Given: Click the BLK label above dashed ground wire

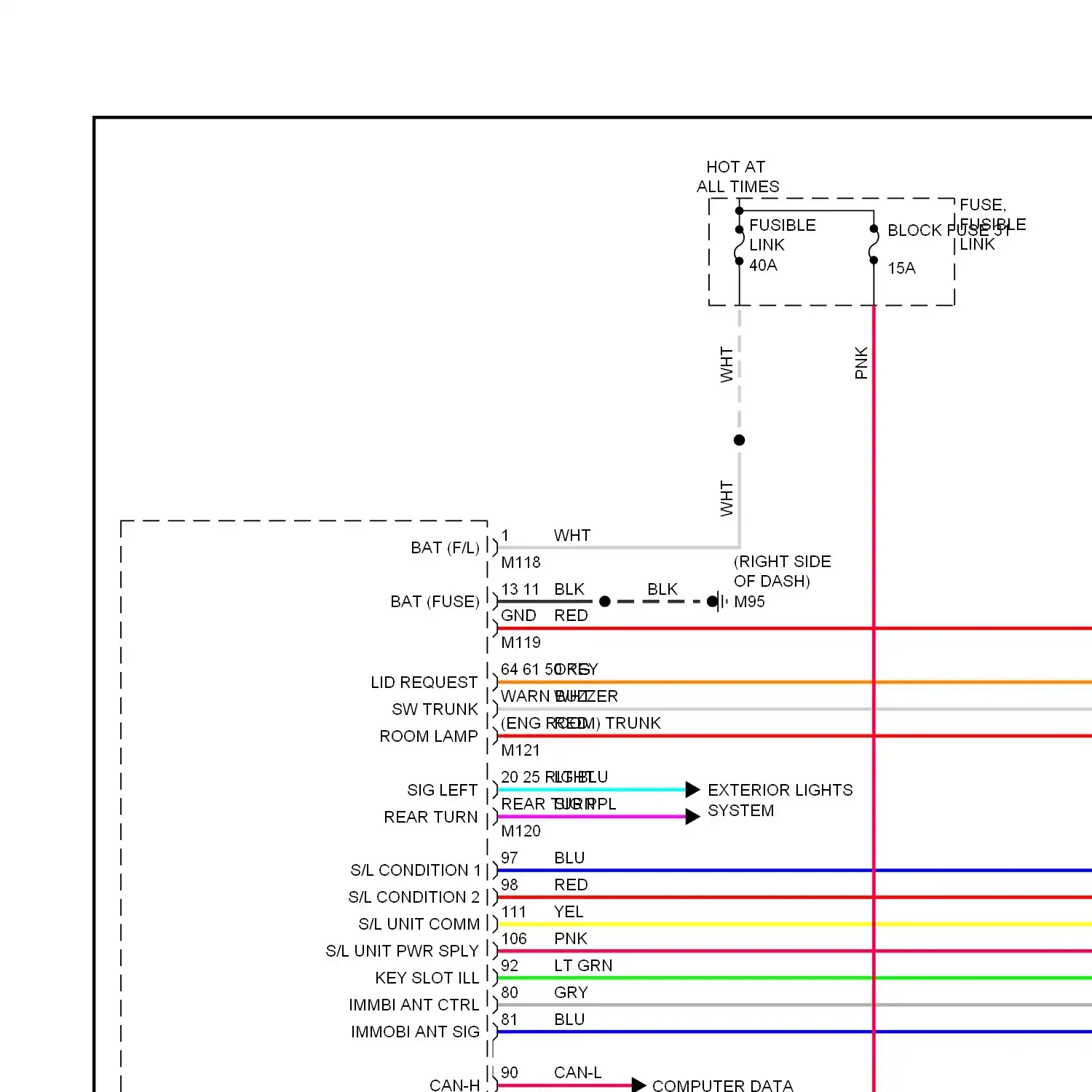Looking at the screenshot, I should [x=662, y=589].
